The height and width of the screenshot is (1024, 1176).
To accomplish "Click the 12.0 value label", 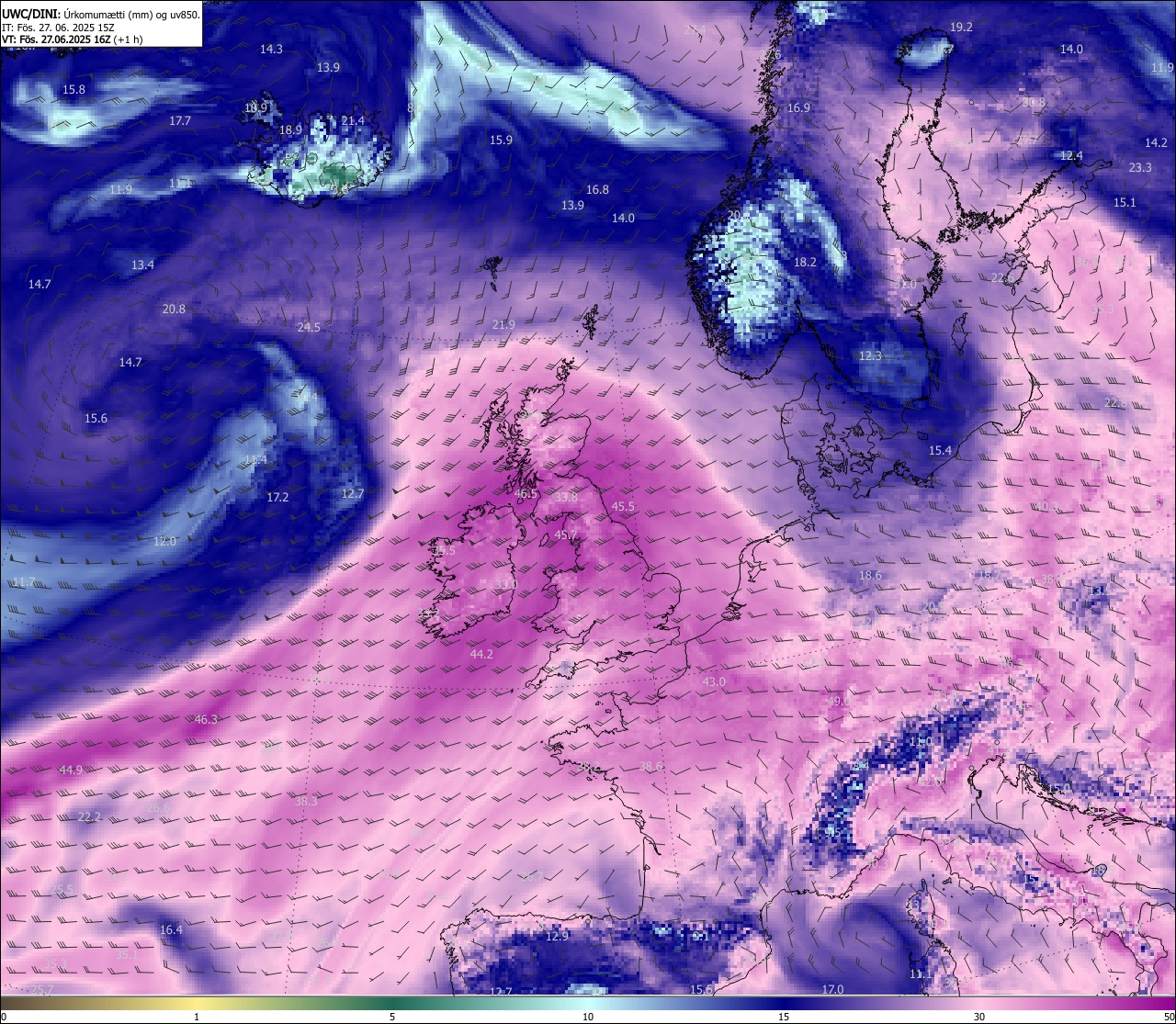I will (164, 542).
